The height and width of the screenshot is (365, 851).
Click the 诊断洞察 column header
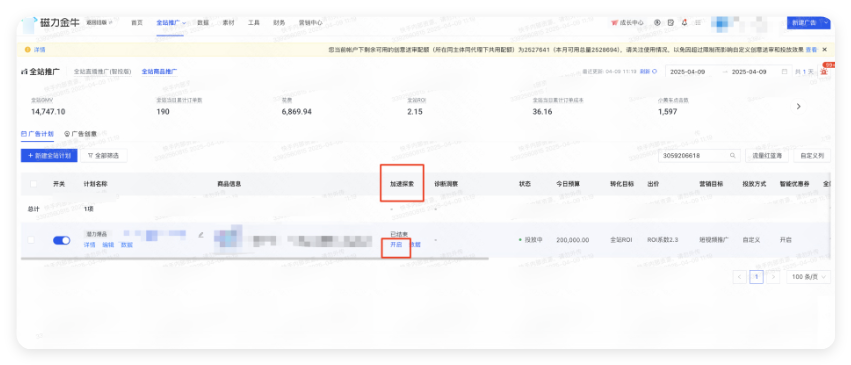(447, 184)
